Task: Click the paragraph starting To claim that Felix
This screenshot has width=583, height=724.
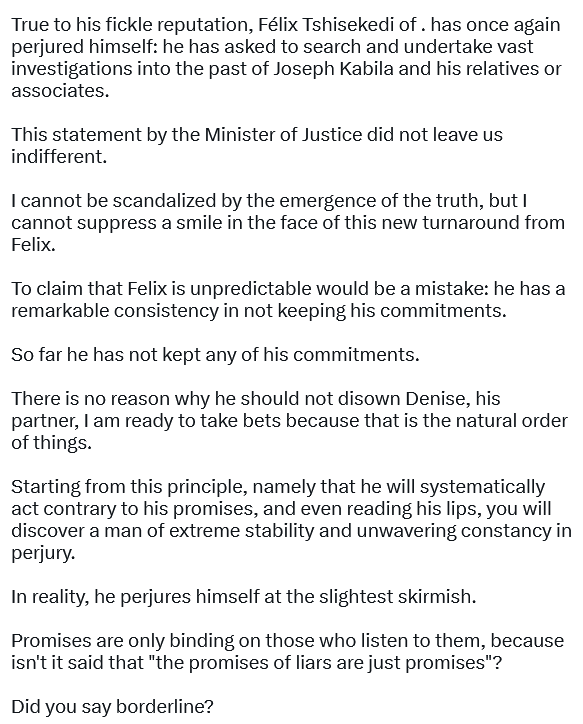Action: pyautogui.click(x=288, y=300)
